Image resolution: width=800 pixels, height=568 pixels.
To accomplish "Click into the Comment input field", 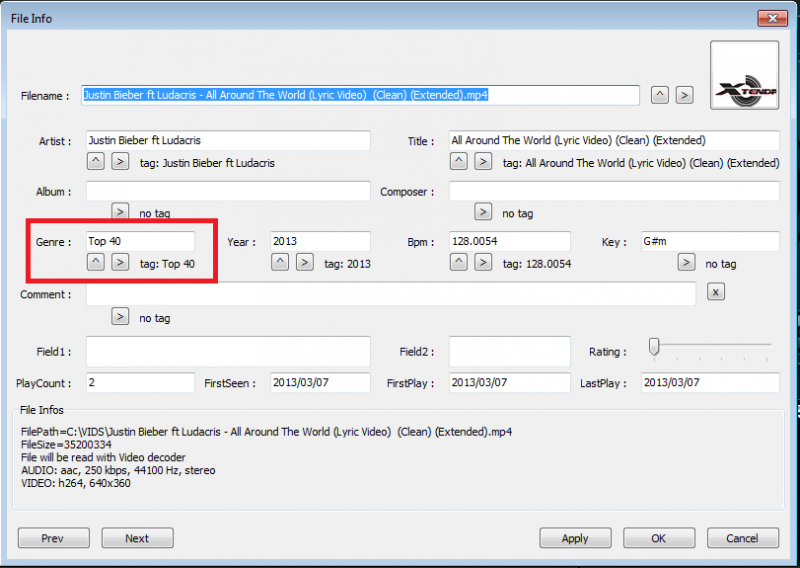I will point(391,294).
